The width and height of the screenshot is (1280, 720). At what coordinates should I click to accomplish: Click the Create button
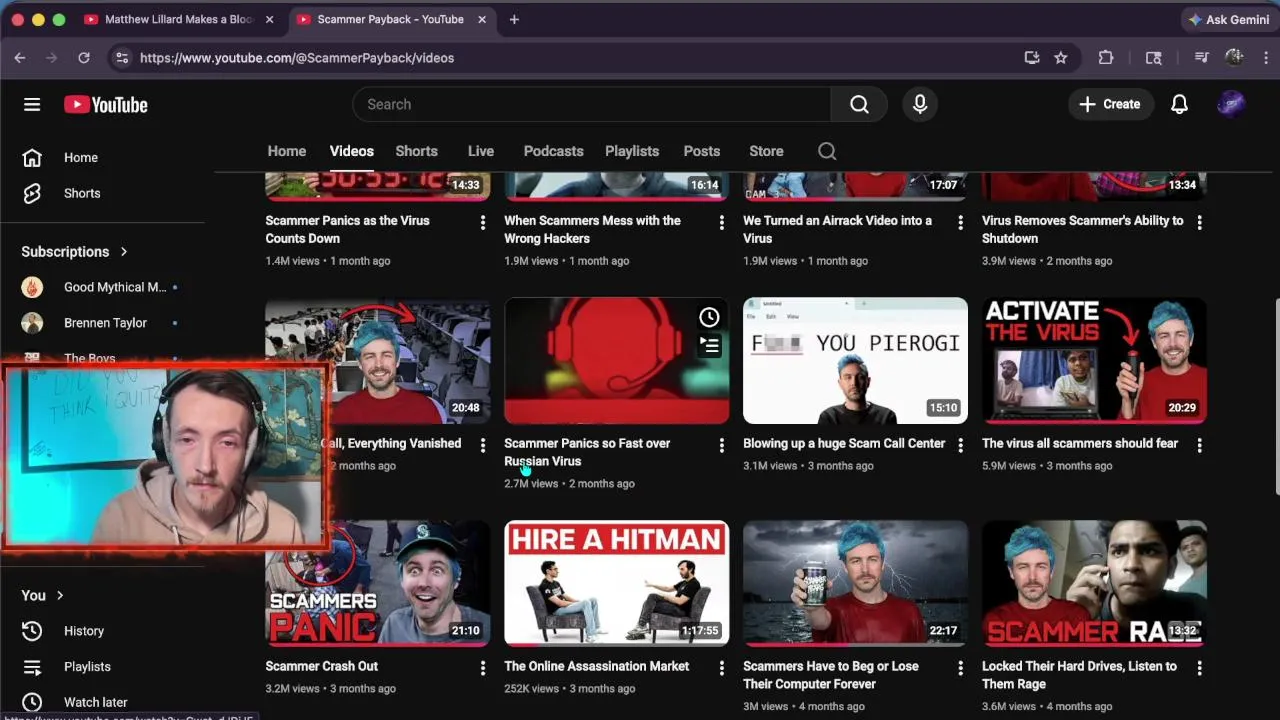tap(1110, 104)
